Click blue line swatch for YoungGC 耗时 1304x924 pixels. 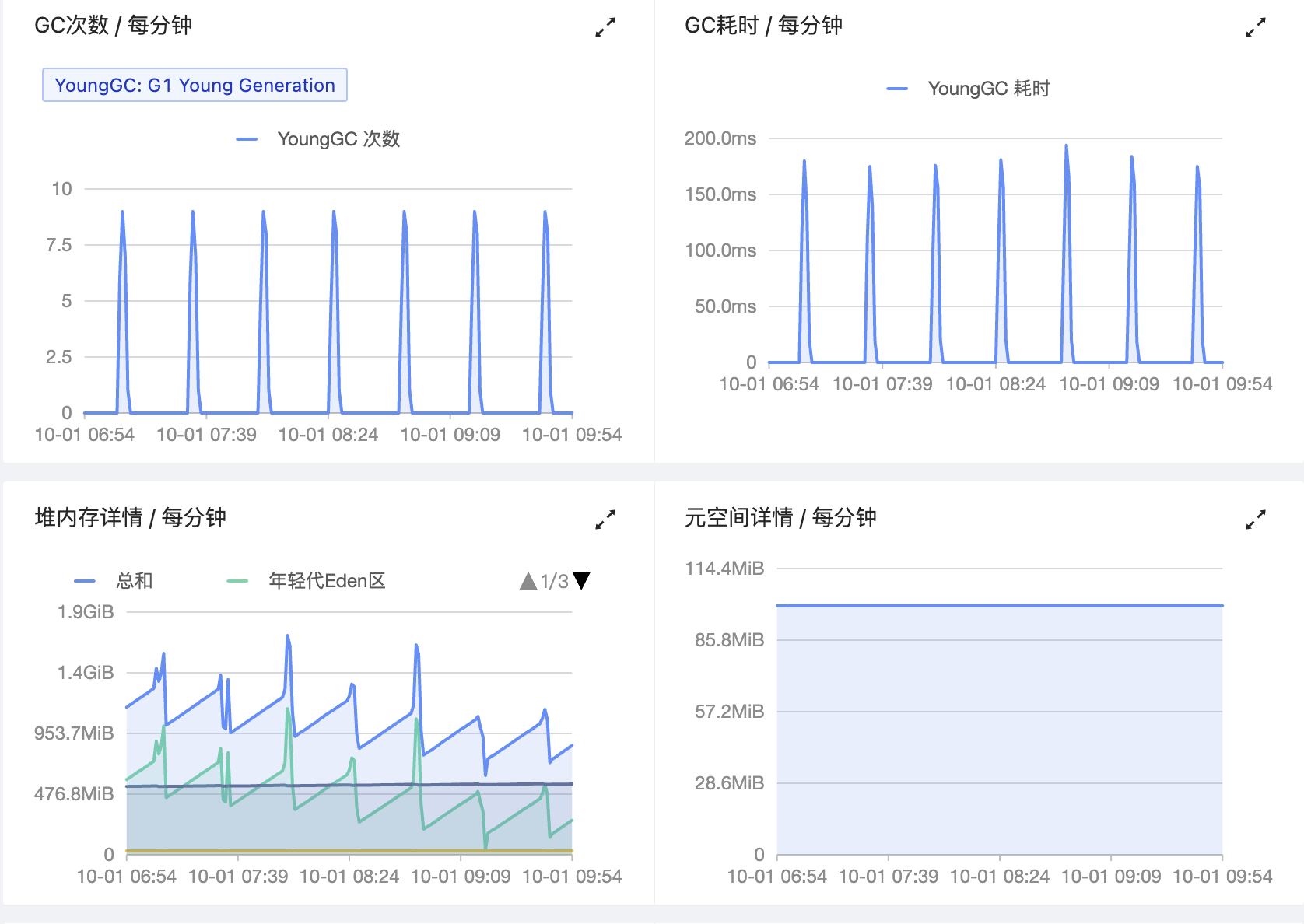(897, 89)
